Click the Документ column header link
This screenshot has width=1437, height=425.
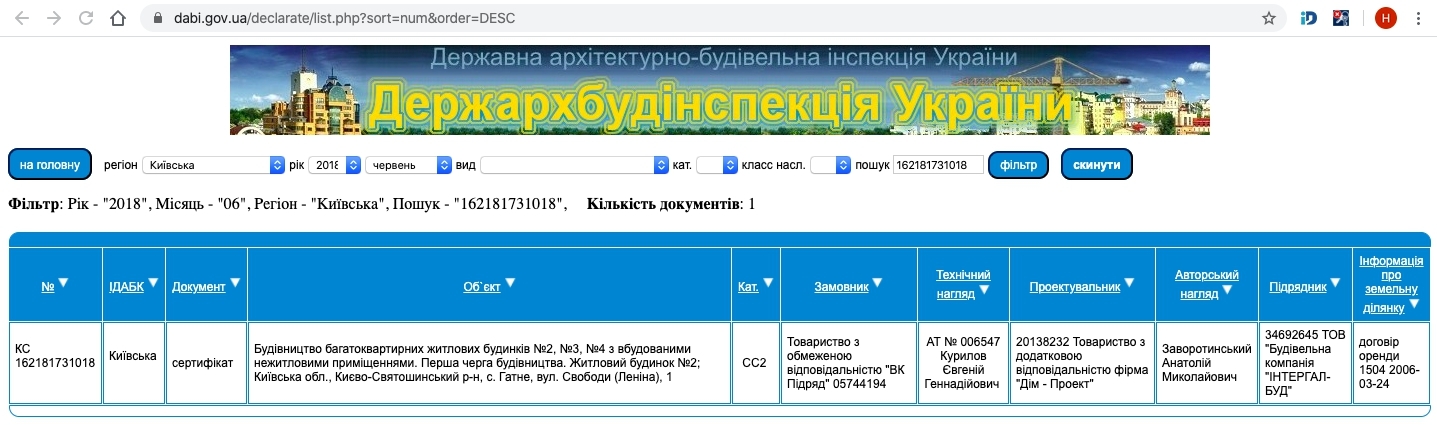(x=199, y=287)
